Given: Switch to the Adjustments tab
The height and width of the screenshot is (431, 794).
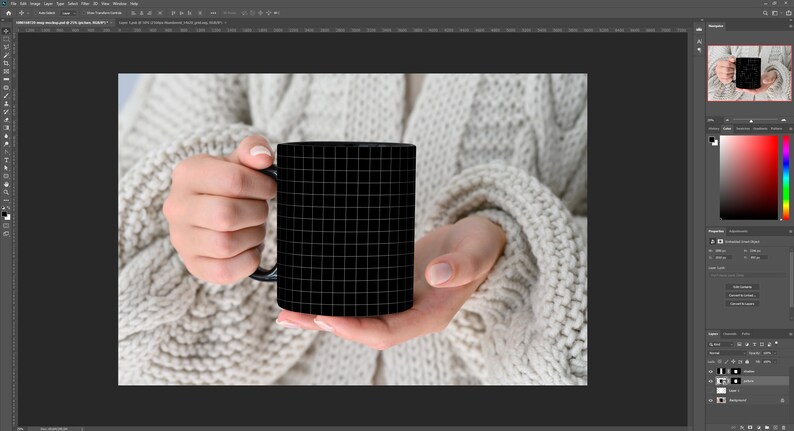Looking at the screenshot, I should click(x=738, y=231).
